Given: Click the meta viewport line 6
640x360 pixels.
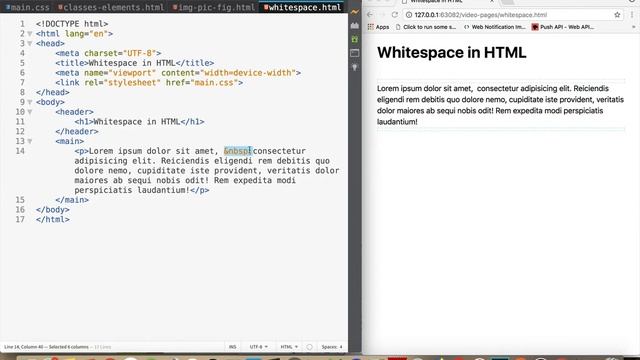Looking at the screenshot, I should [178, 73].
